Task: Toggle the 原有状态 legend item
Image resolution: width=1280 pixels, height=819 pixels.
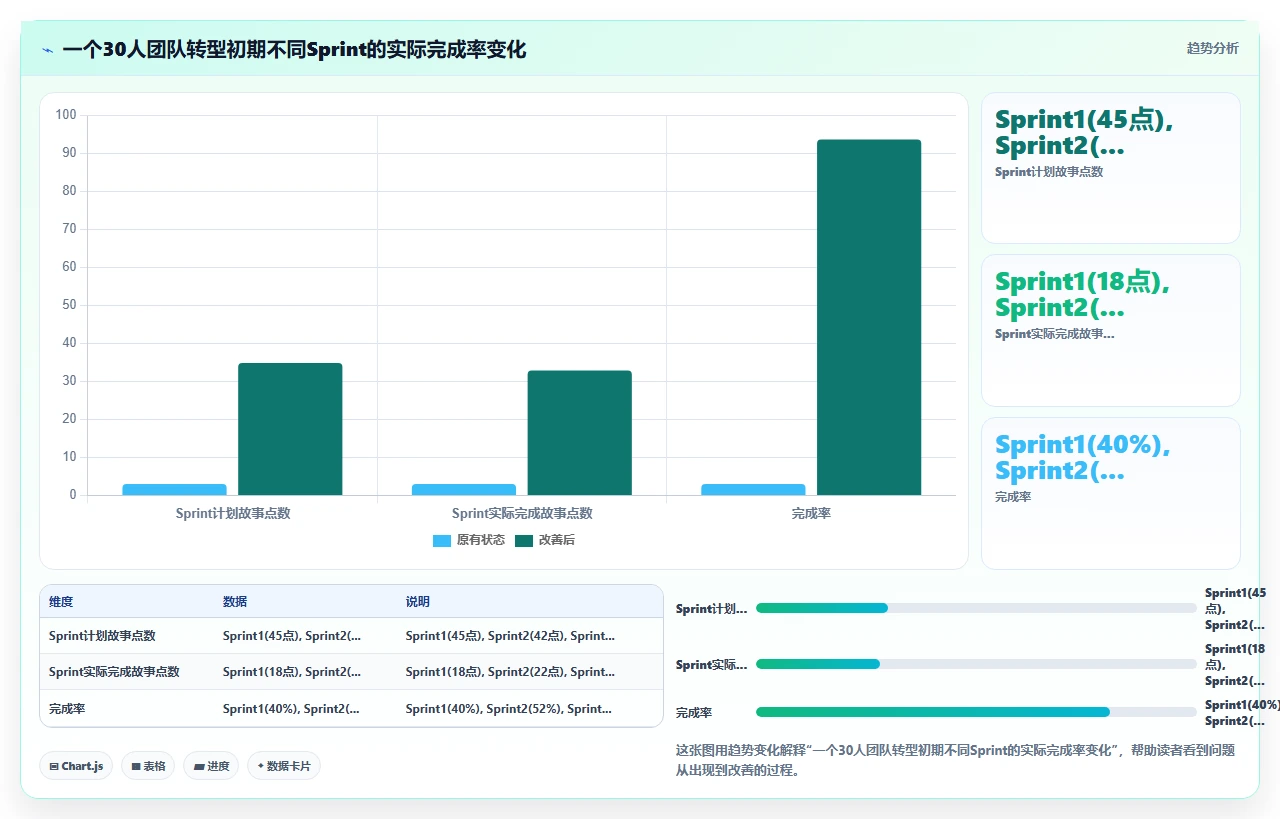Action: pyautogui.click(x=468, y=540)
